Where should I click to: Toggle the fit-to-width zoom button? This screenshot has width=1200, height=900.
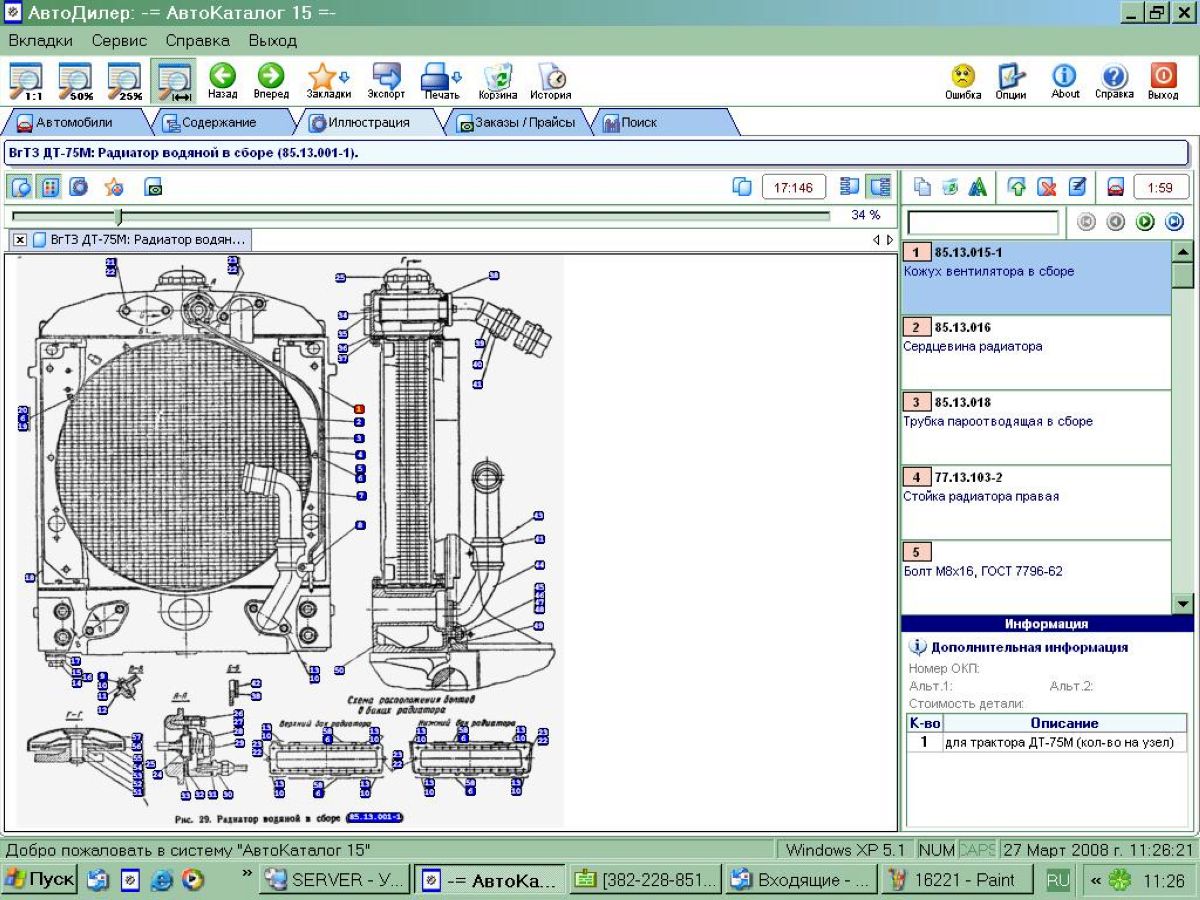(174, 80)
